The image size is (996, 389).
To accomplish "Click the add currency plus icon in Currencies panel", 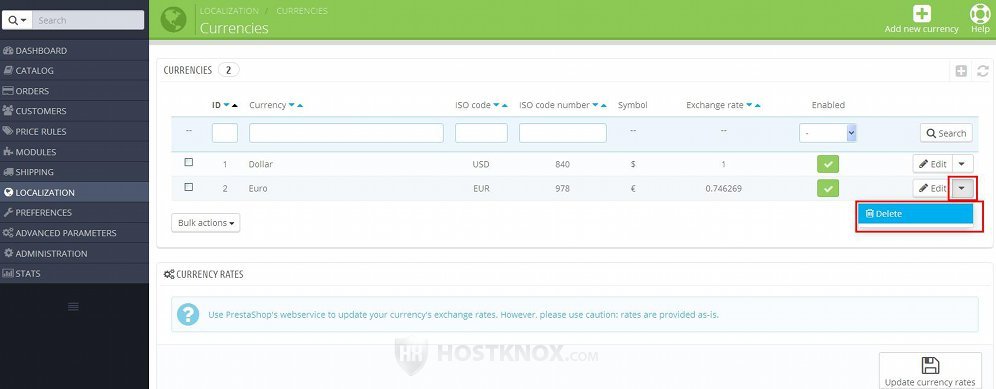I will [961, 71].
